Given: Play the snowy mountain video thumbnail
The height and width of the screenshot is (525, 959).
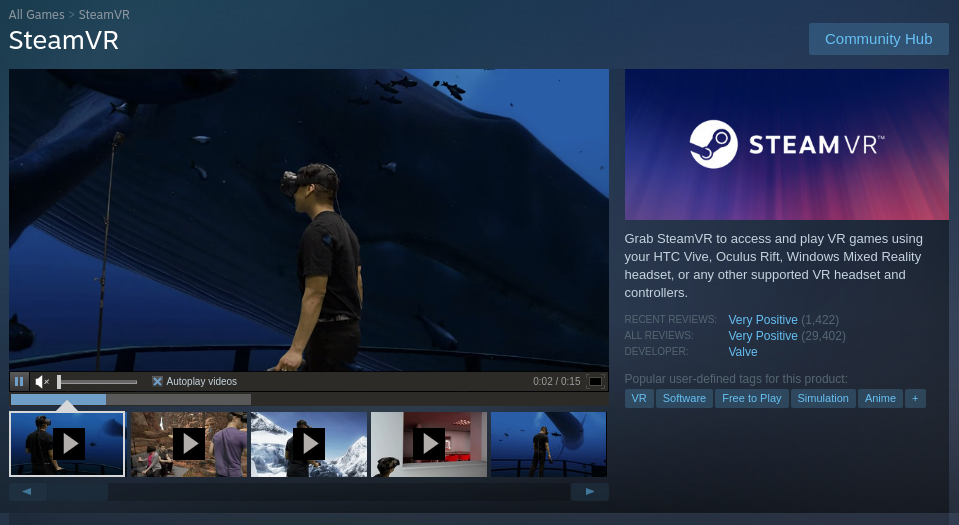Looking at the screenshot, I should (309, 444).
